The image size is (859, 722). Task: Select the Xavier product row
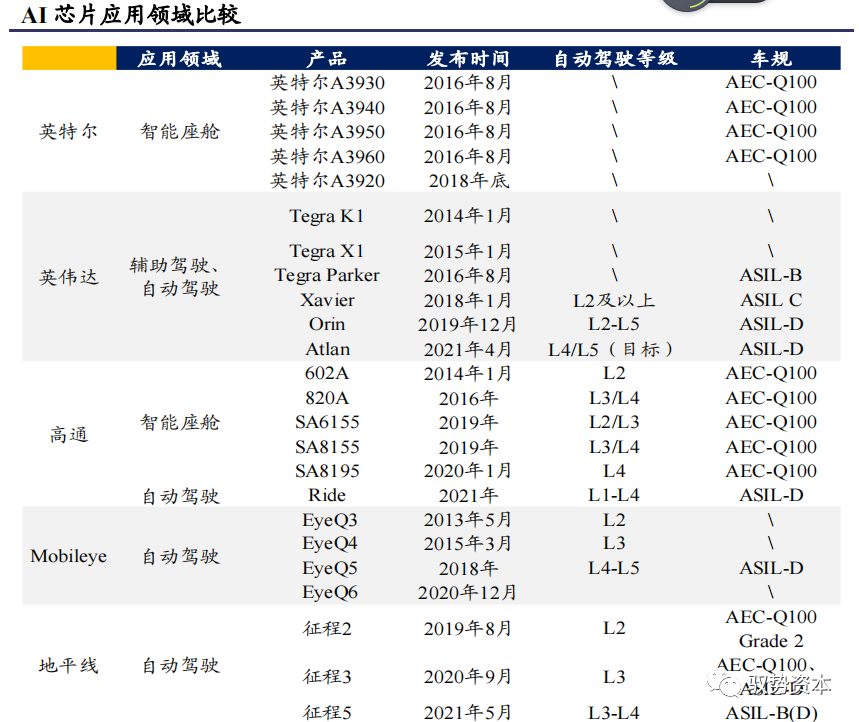[431, 300]
